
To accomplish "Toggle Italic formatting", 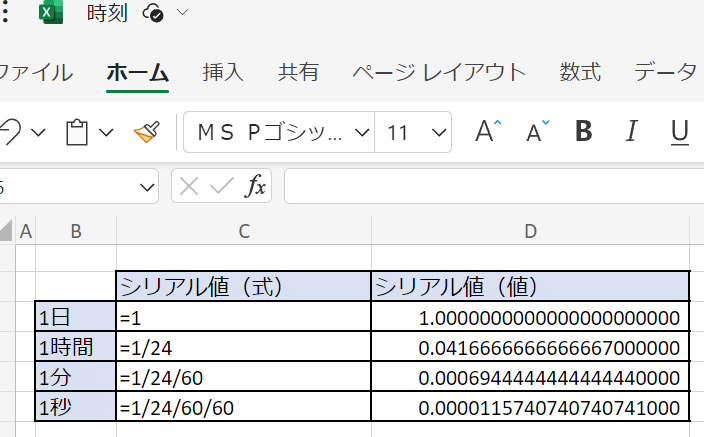I will click(x=631, y=132).
